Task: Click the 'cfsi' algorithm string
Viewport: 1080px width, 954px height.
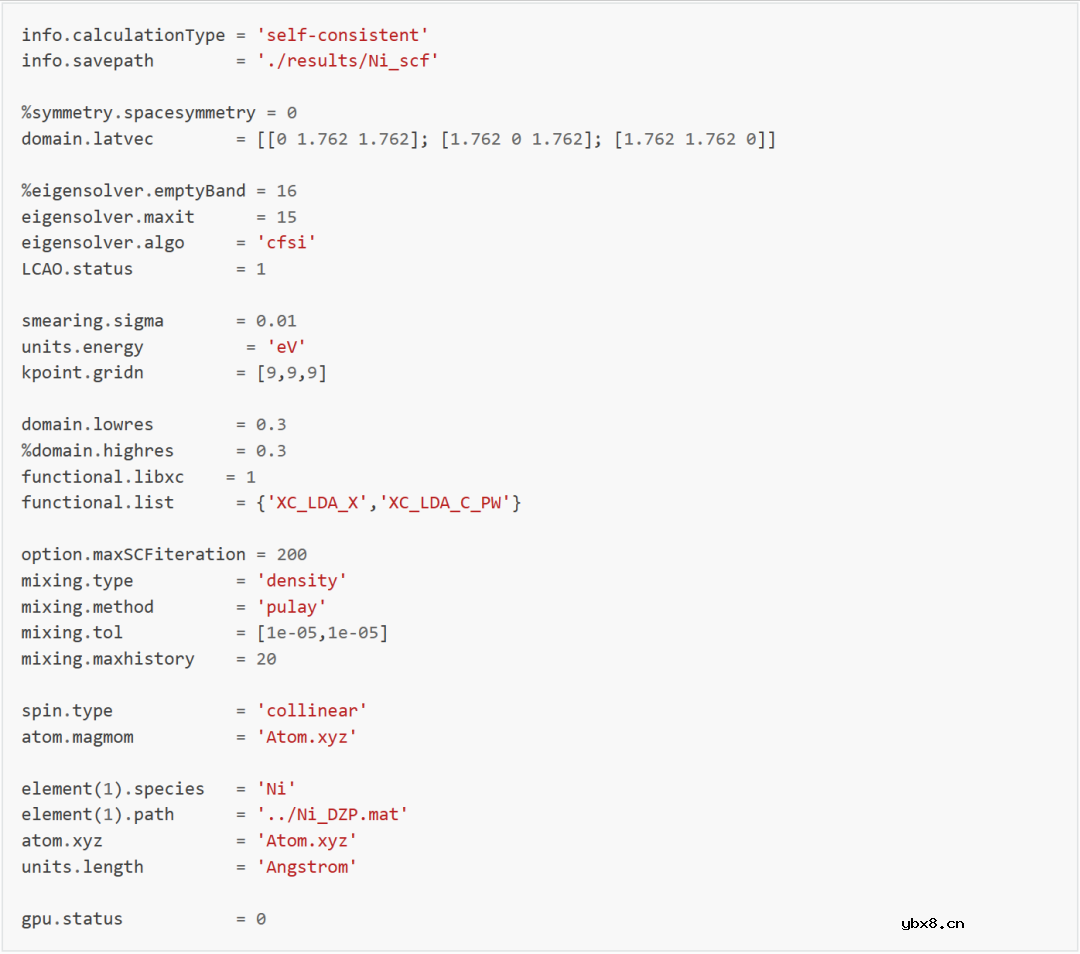Action: pyautogui.click(x=286, y=243)
